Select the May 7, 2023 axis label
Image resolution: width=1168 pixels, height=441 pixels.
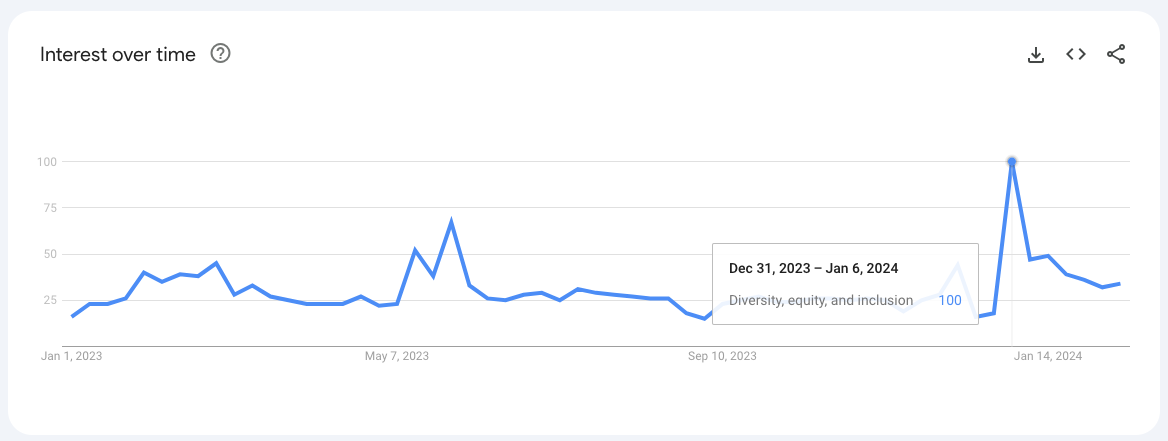click(x=396, y=356)
